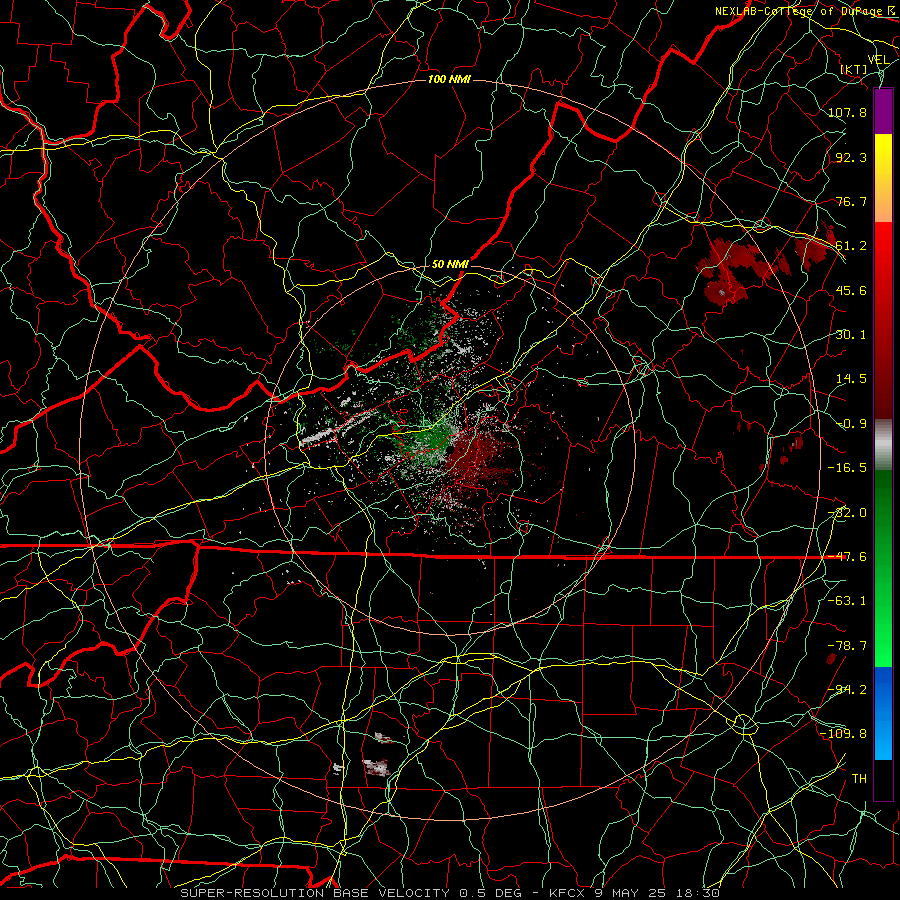Click the 45.6 legend value
Screen dimensions: 900x900
coord(851,290)
